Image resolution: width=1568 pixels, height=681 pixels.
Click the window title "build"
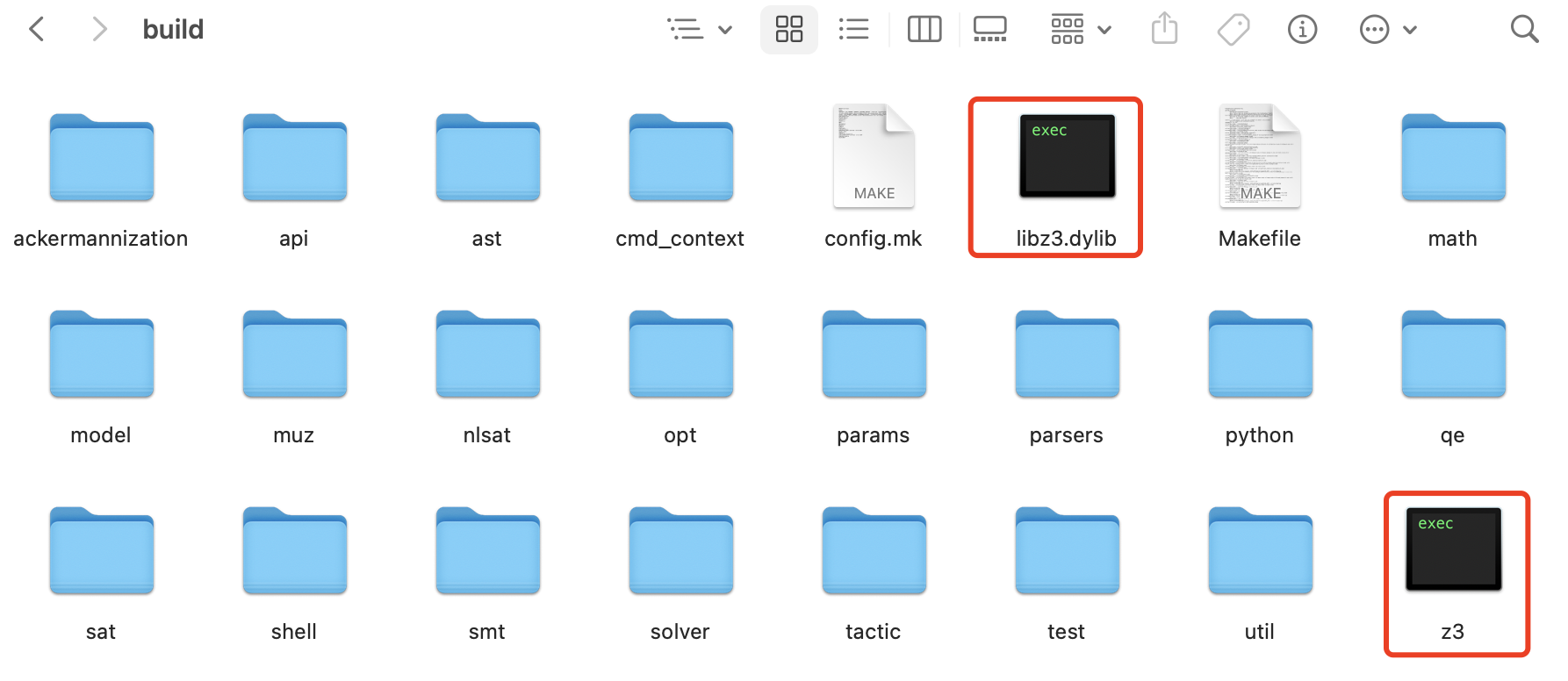click(173, 29)
